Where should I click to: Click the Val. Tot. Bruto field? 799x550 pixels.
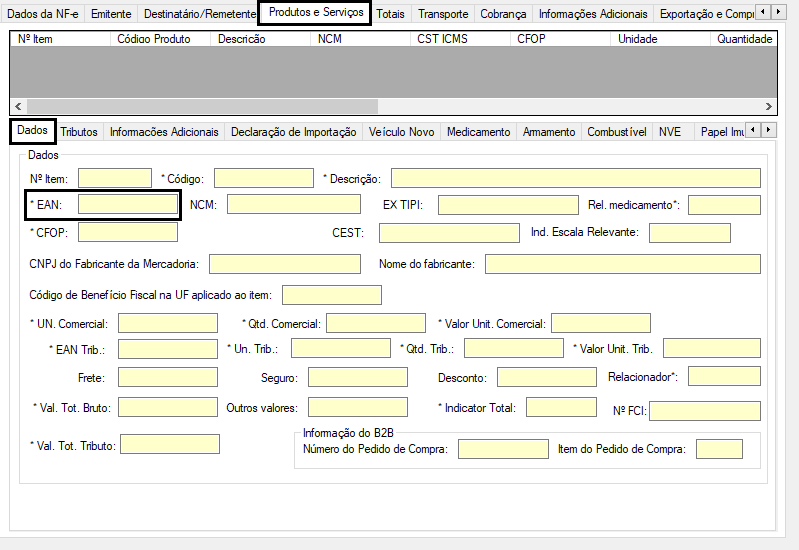pyautogui.click(x=168, y=407)
